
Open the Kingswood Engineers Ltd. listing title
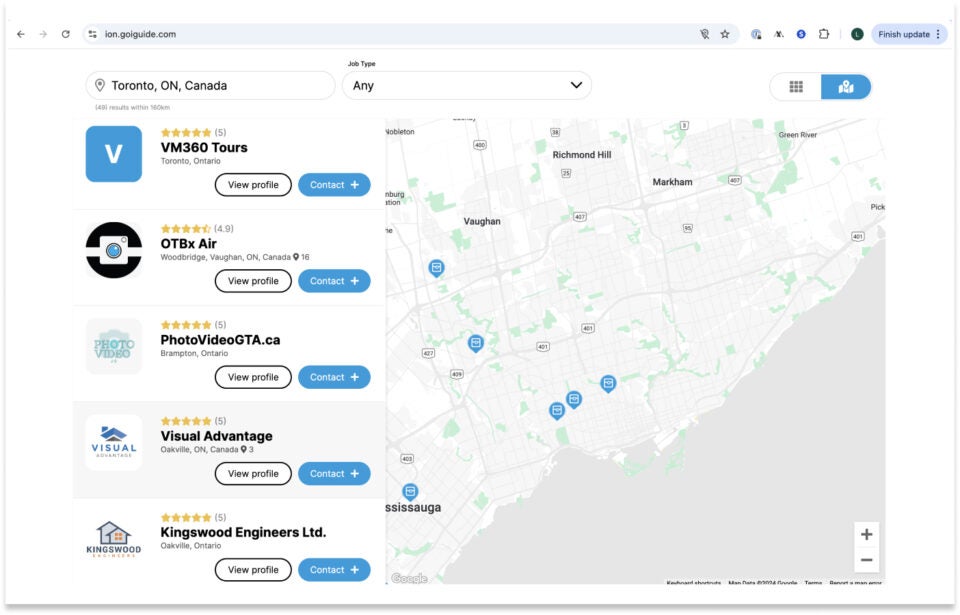click(243, 532)
